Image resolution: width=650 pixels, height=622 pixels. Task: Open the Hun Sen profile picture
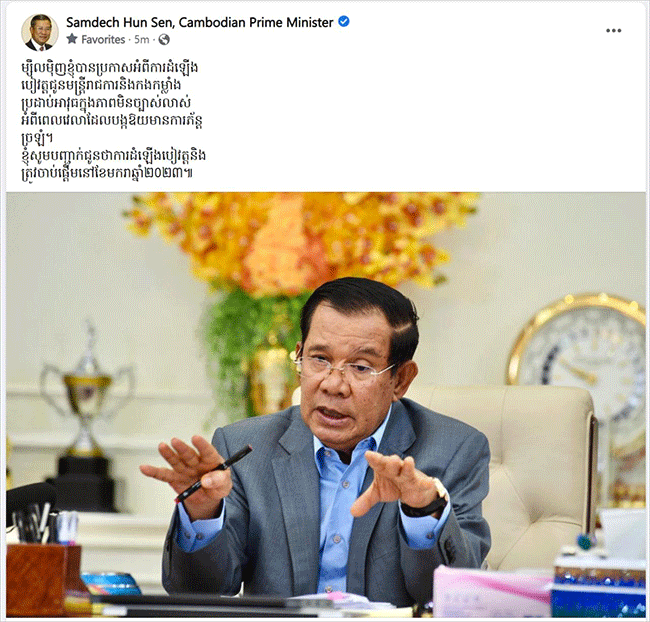point(40,32)
